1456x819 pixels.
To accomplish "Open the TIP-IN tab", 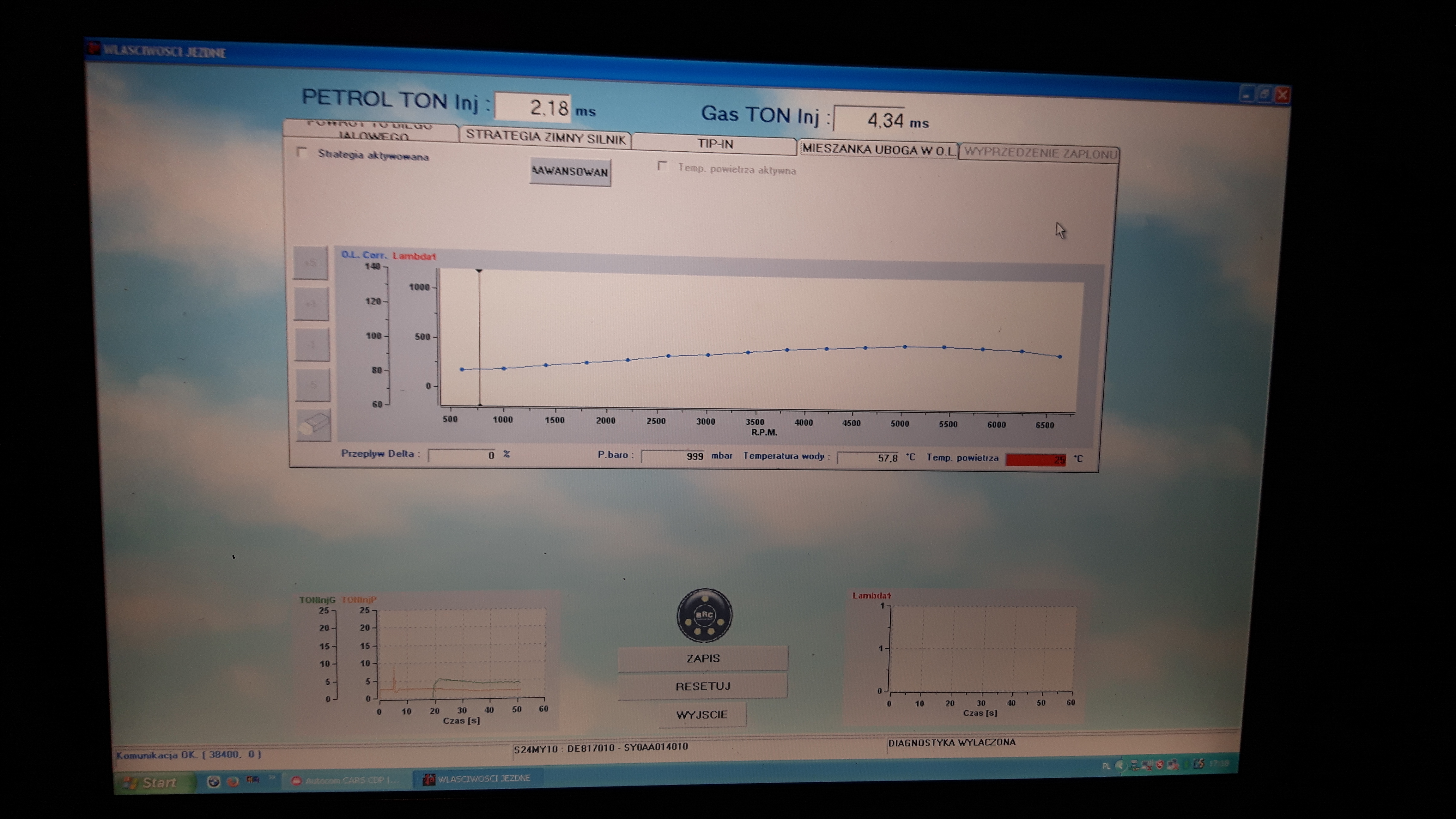I will 715,143.
